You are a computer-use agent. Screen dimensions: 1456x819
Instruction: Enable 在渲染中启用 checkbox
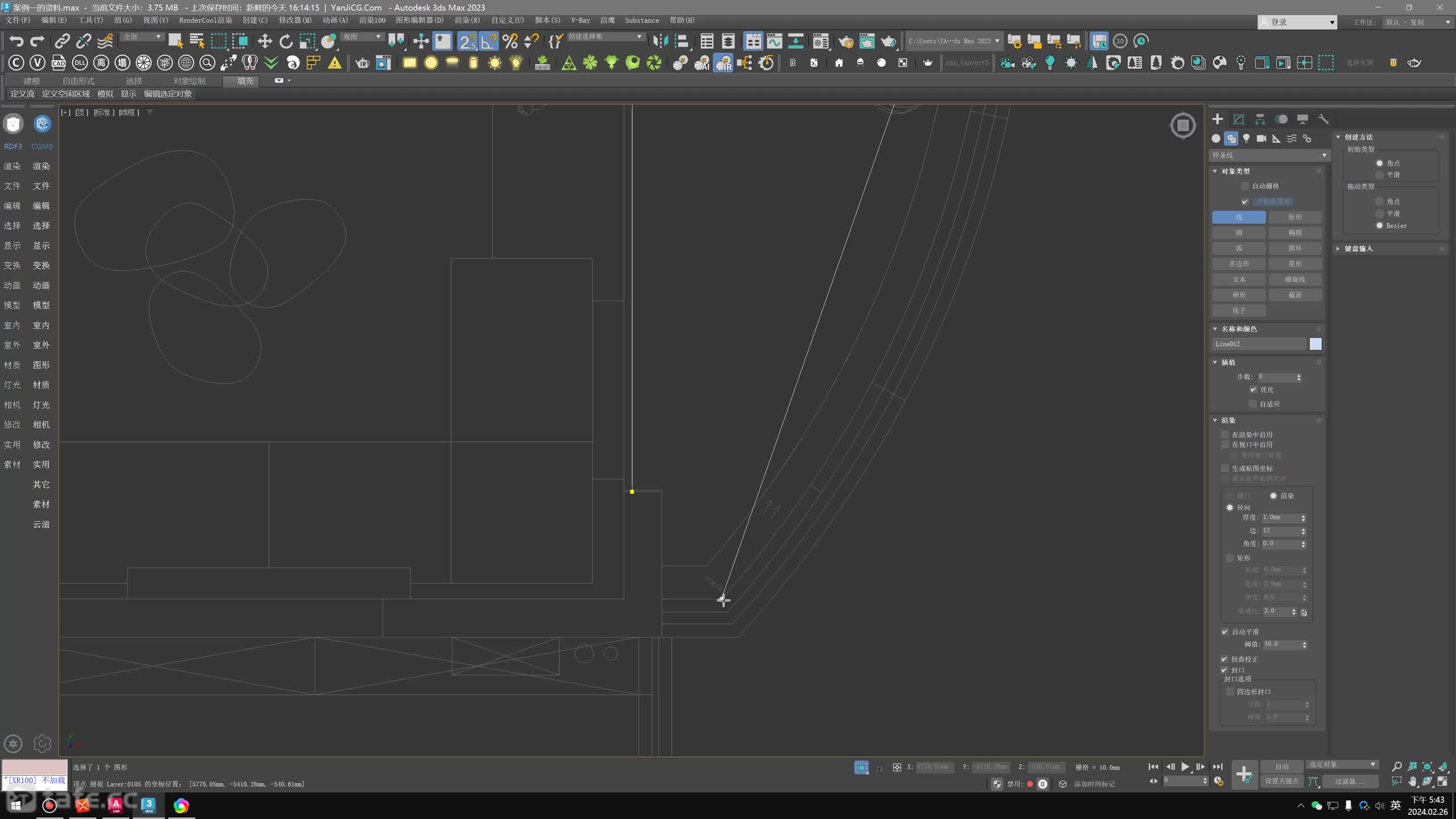(1225, 435)
